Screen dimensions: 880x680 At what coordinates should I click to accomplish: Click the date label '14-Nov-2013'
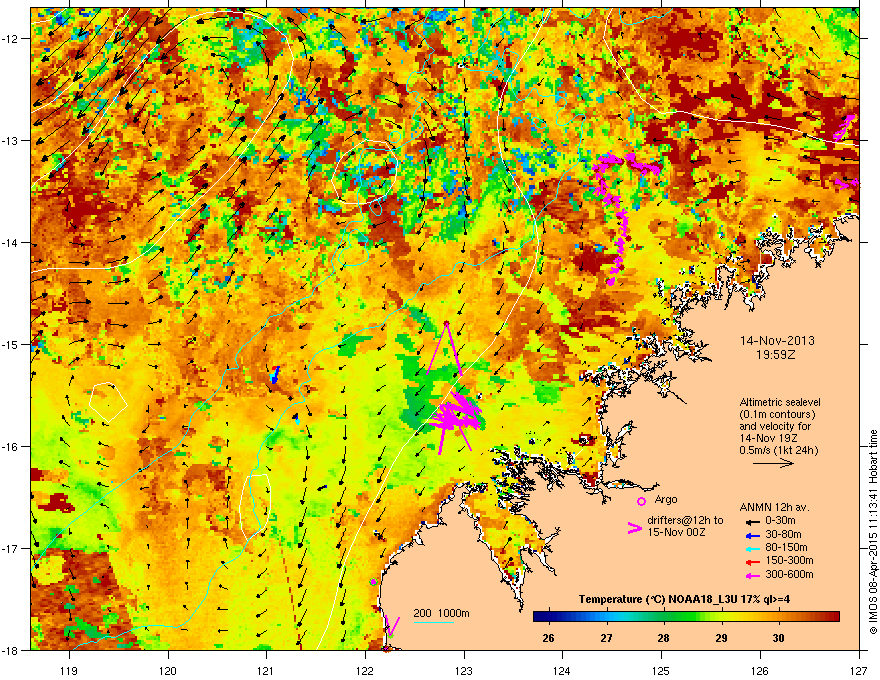pyautogui.click(x=777, y=341)
